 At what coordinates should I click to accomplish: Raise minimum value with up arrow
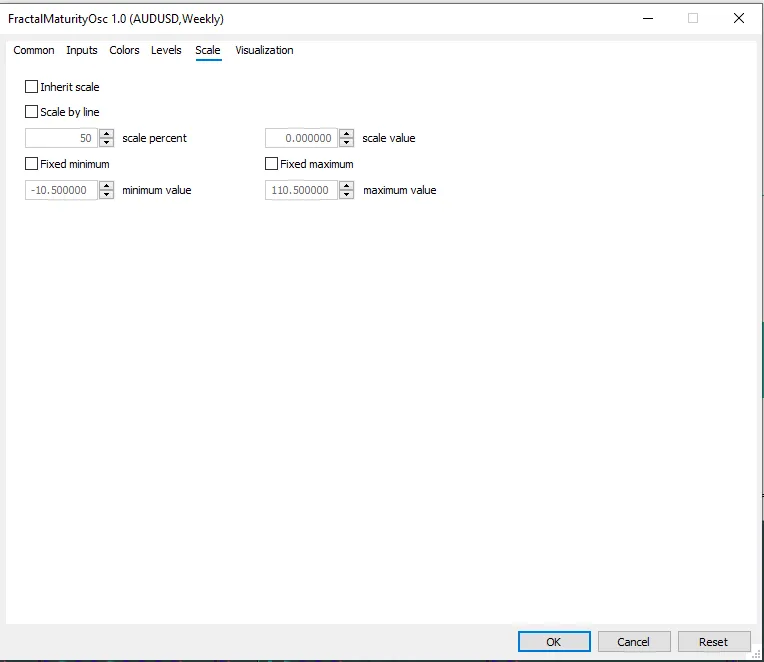[x=106, y=186]
